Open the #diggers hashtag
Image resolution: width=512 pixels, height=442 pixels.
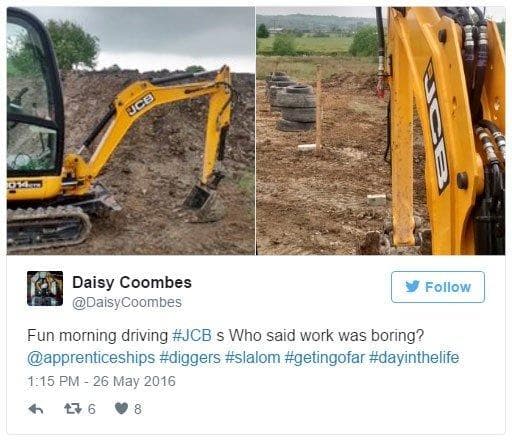[x=190, y=358]
